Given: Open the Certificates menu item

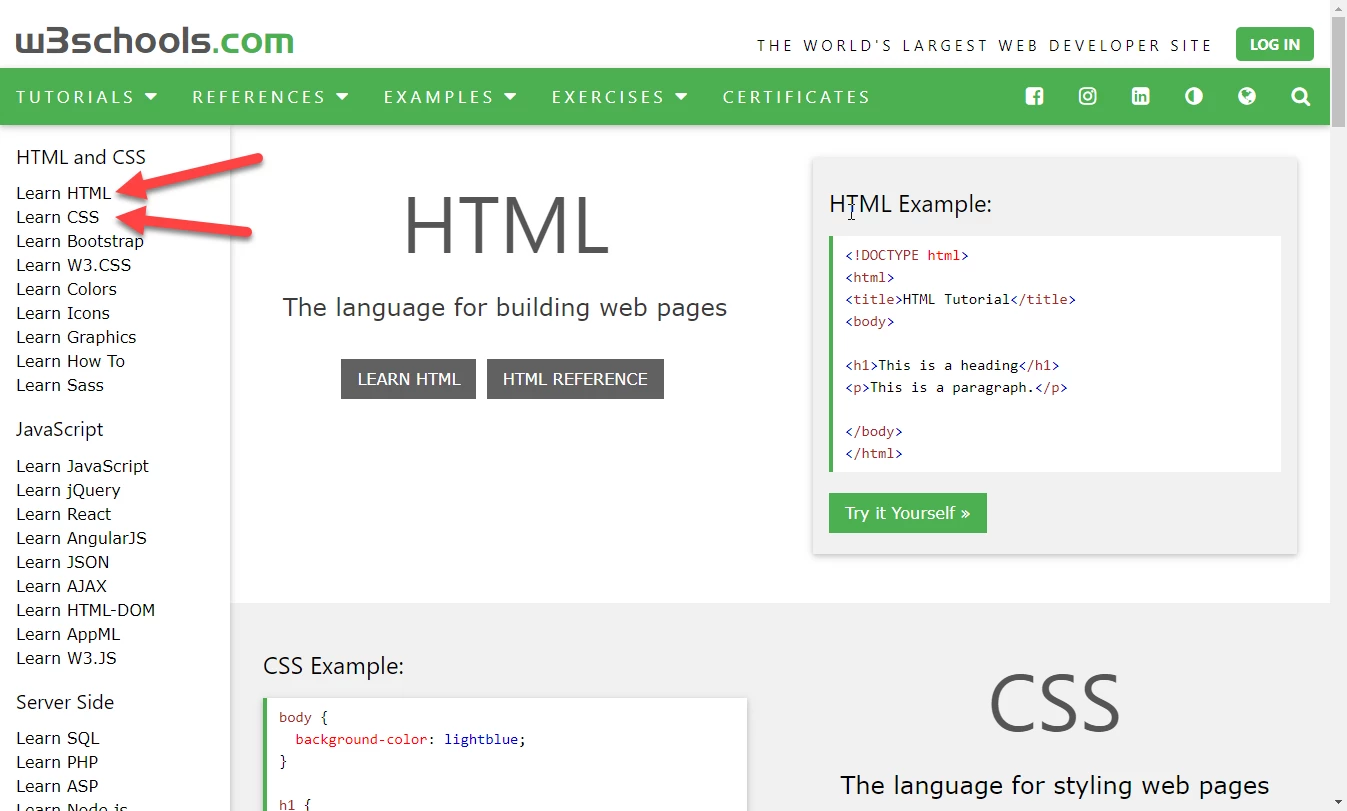Looking at the screenshot, I should tap(796, 97).
